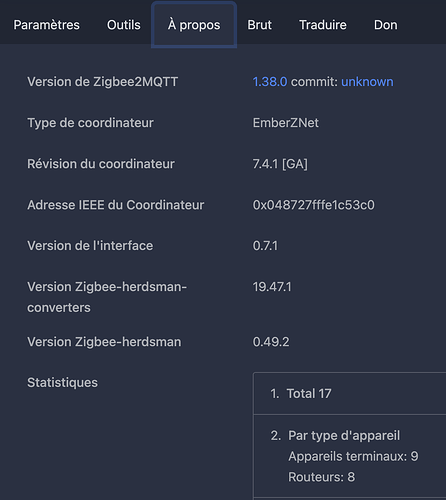Select the À propos tab
This screenshot has width=446, height=500.
tap(194, 25)
